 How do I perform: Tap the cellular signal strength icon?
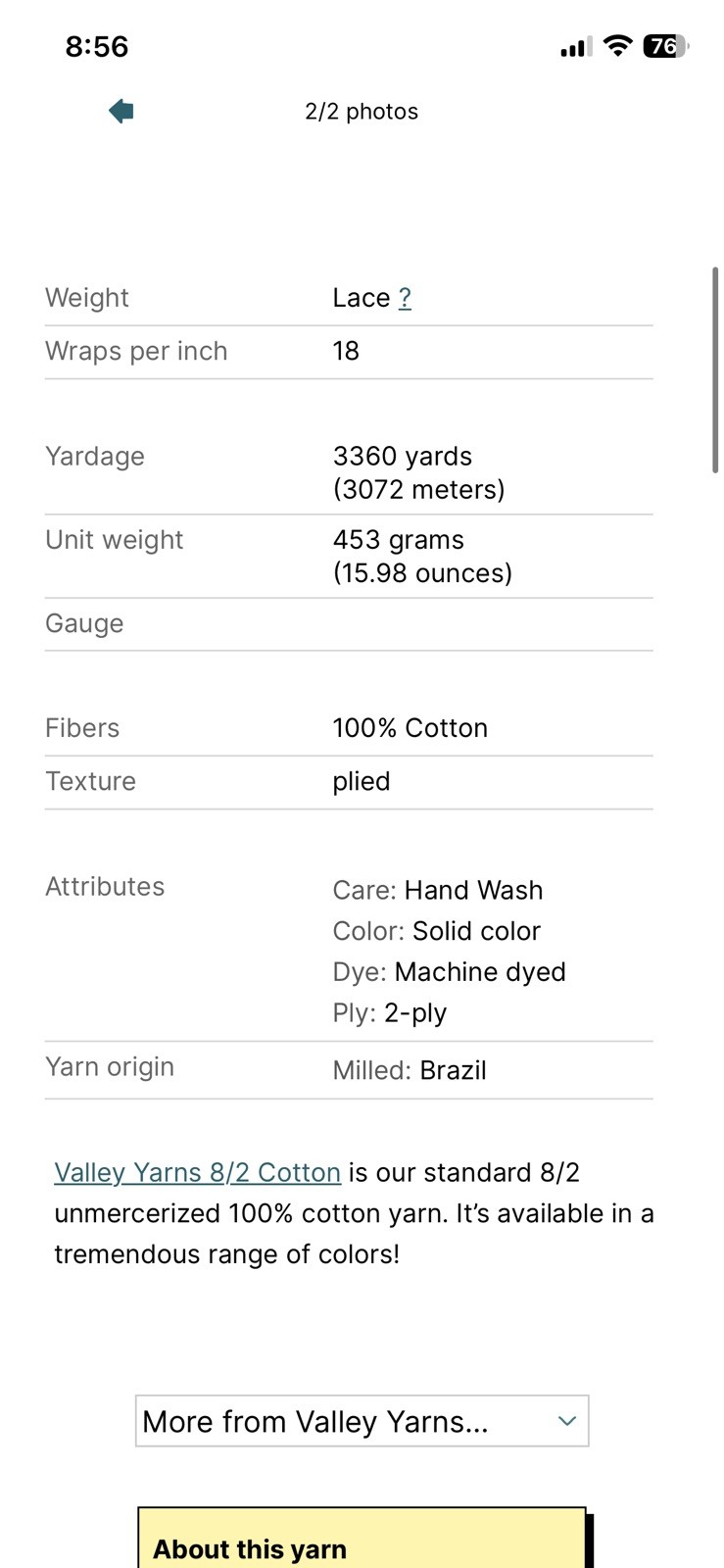point(575,46)
